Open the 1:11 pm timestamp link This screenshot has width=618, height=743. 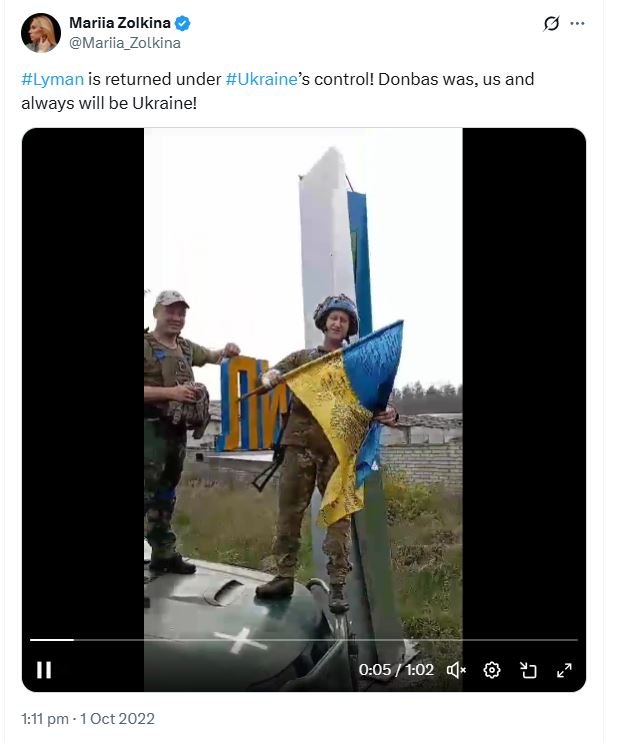click(45, 719)
